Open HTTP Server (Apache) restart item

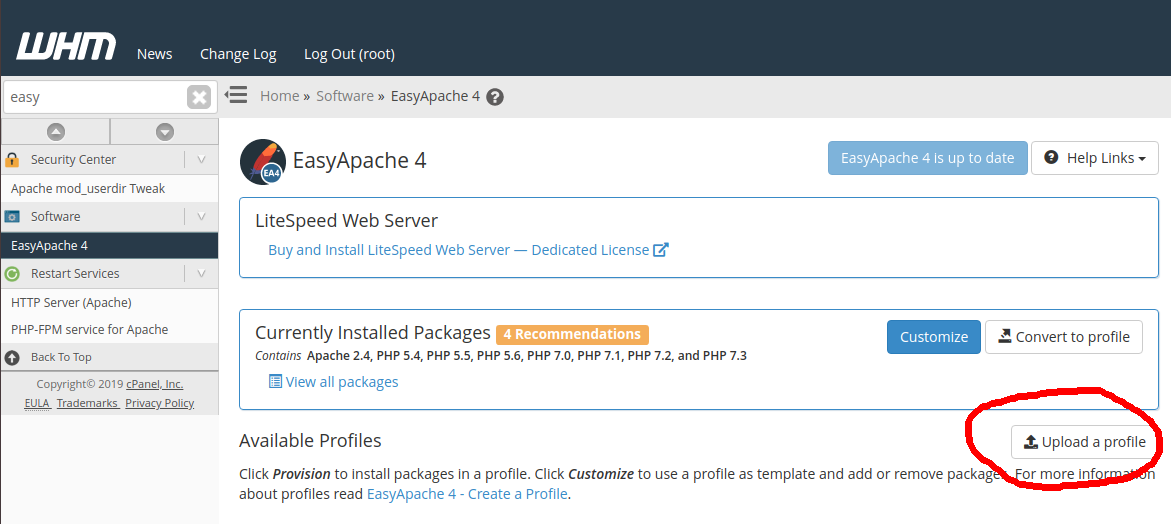(x=71, y=302)
